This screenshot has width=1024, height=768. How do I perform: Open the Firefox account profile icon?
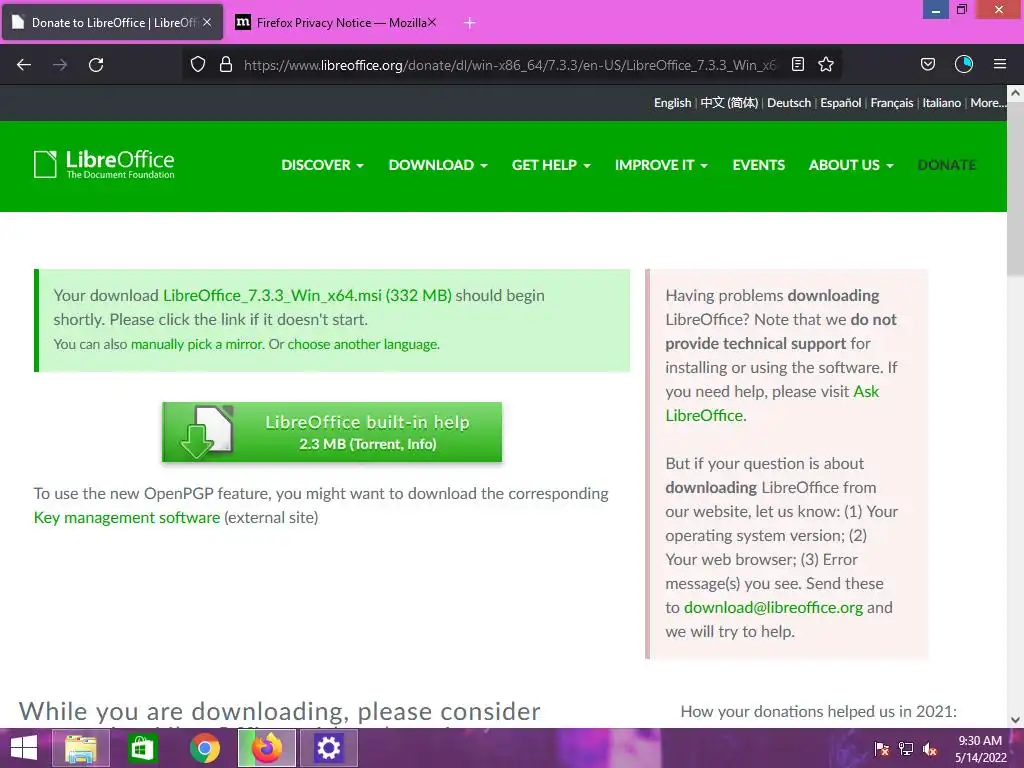(x=964, y=65)
